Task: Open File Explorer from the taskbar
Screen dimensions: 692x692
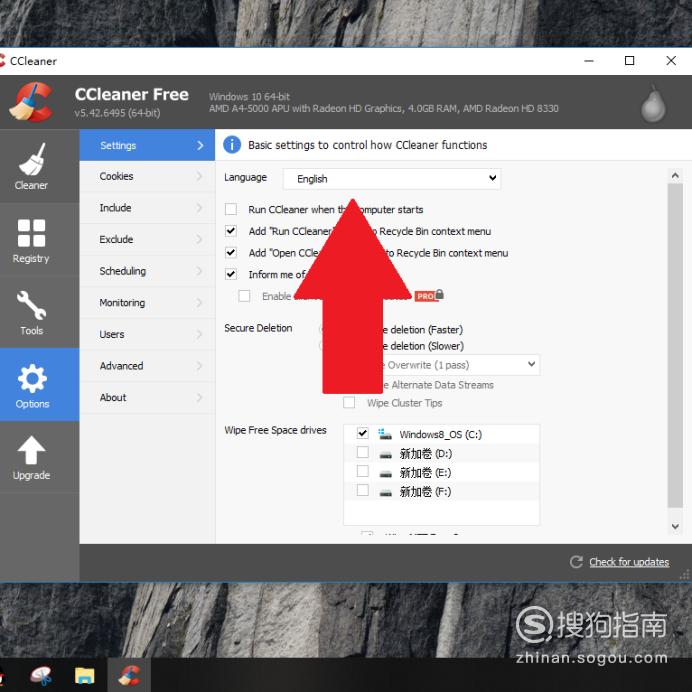Action: point(84,676)
